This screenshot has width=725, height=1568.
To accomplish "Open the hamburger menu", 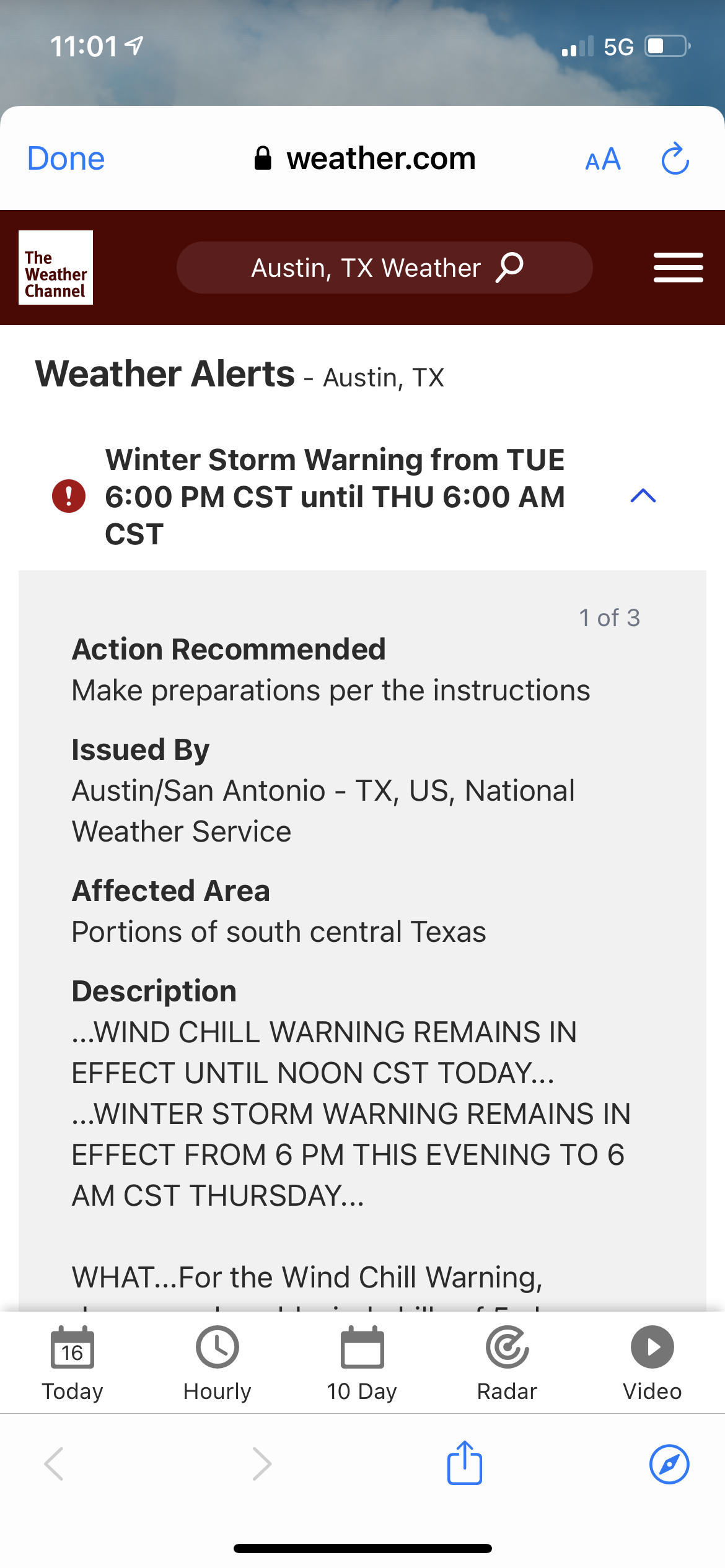I will [x=678, y=268].
